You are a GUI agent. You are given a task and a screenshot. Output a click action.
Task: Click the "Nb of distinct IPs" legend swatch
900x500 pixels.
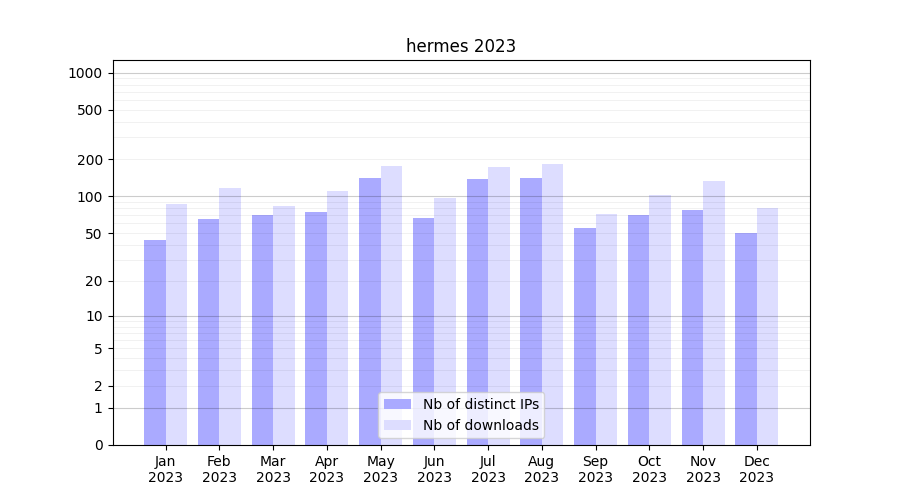pyautogui.click(x=397, y=404)
